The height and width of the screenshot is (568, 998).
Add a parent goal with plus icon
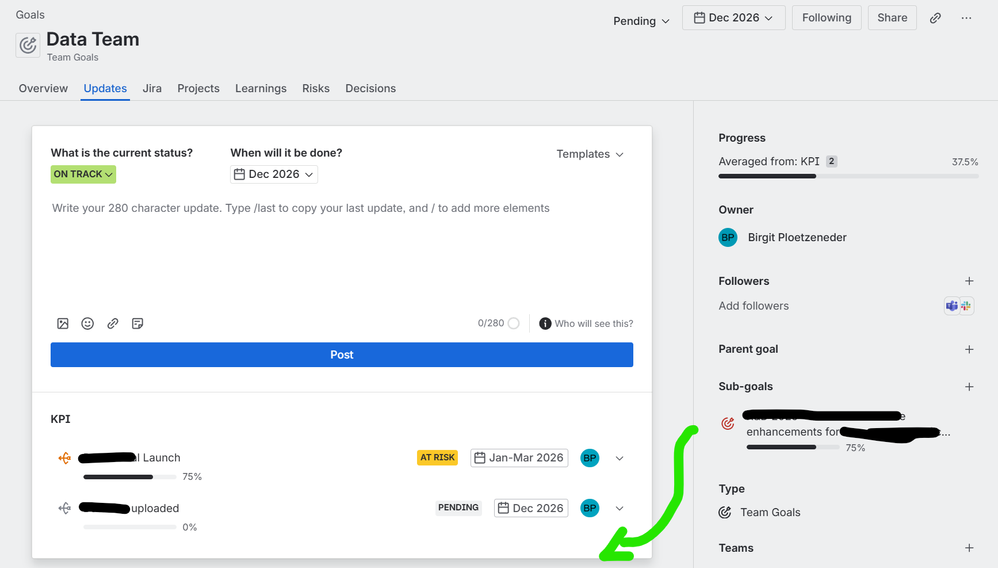(x=969, y=349)
